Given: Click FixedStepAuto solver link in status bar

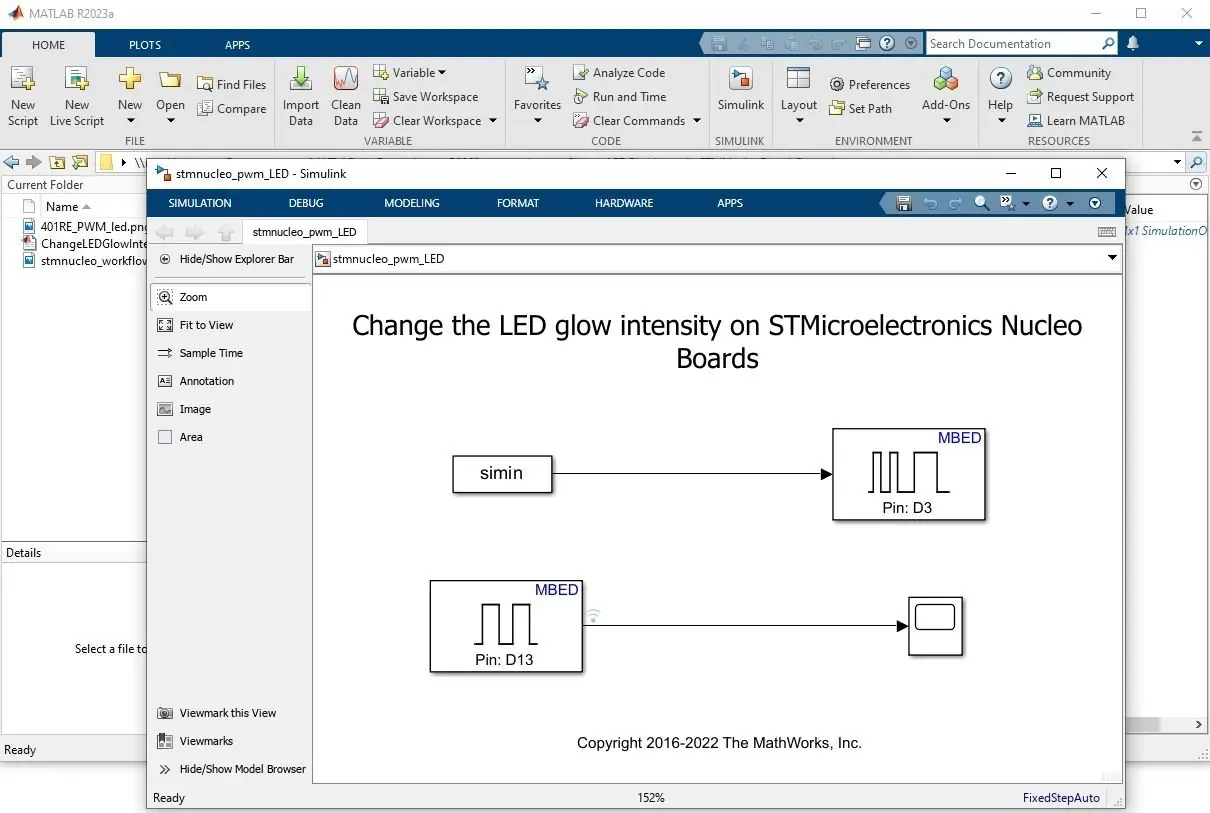Looking at the screenshot, I should pyautogui.click(x=1061, y=798).
